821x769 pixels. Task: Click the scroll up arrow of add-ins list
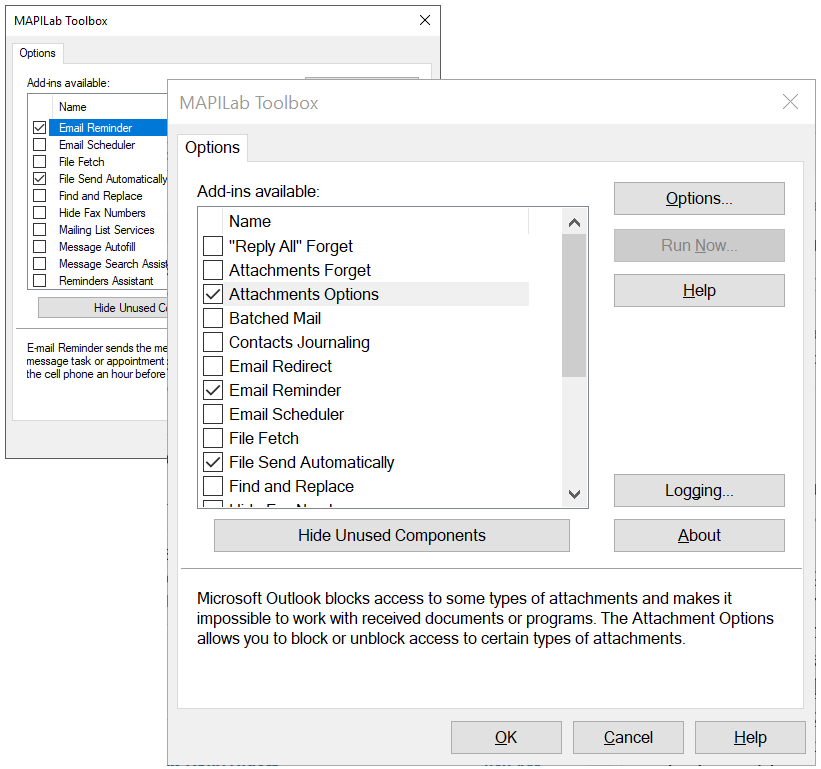pos(574,223)
